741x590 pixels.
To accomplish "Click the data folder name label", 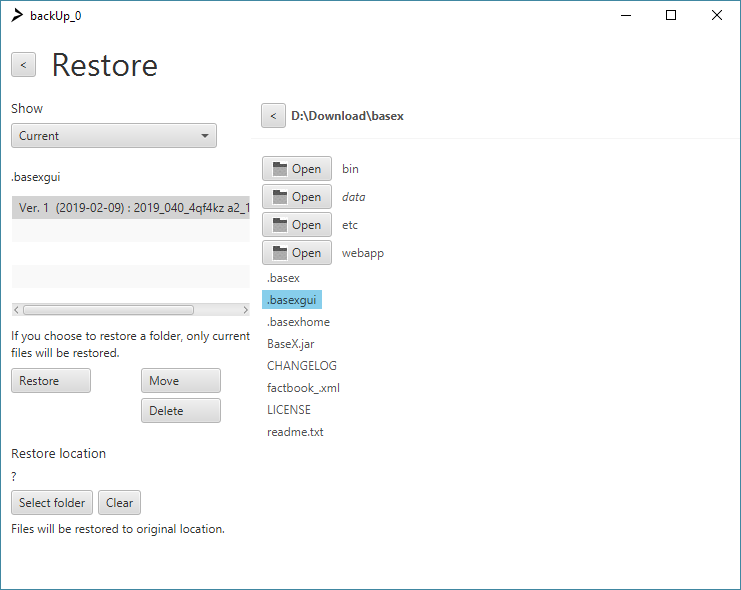I will [x=353, y=197].
